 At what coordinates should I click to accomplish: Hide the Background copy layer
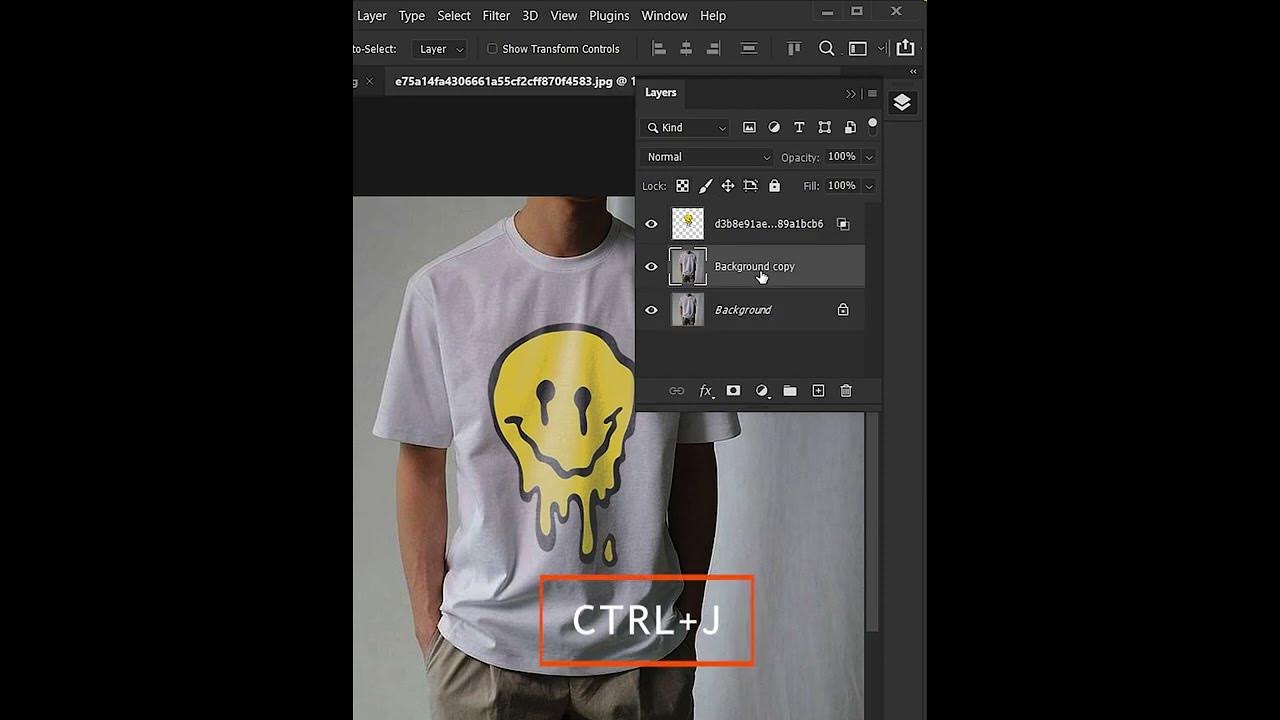[651, 267]
